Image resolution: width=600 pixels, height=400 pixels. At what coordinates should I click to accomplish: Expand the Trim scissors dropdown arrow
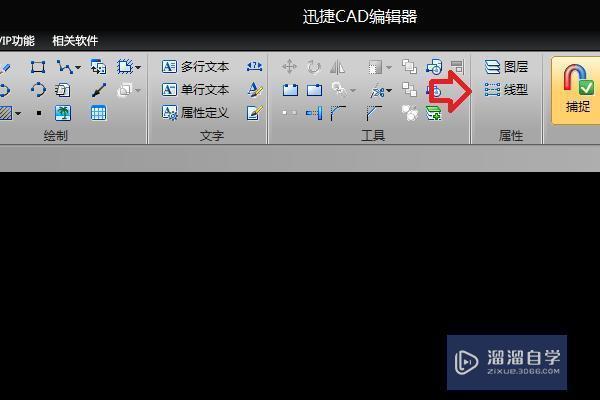(x=389, y=91)
